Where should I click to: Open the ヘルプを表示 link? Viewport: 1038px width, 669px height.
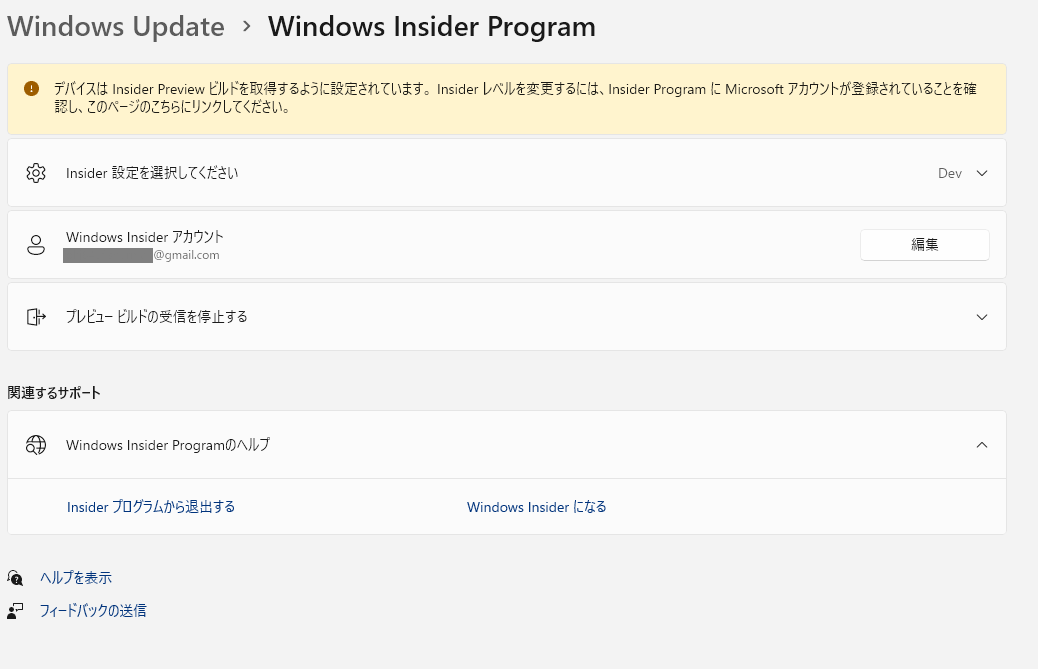(75, 578)
